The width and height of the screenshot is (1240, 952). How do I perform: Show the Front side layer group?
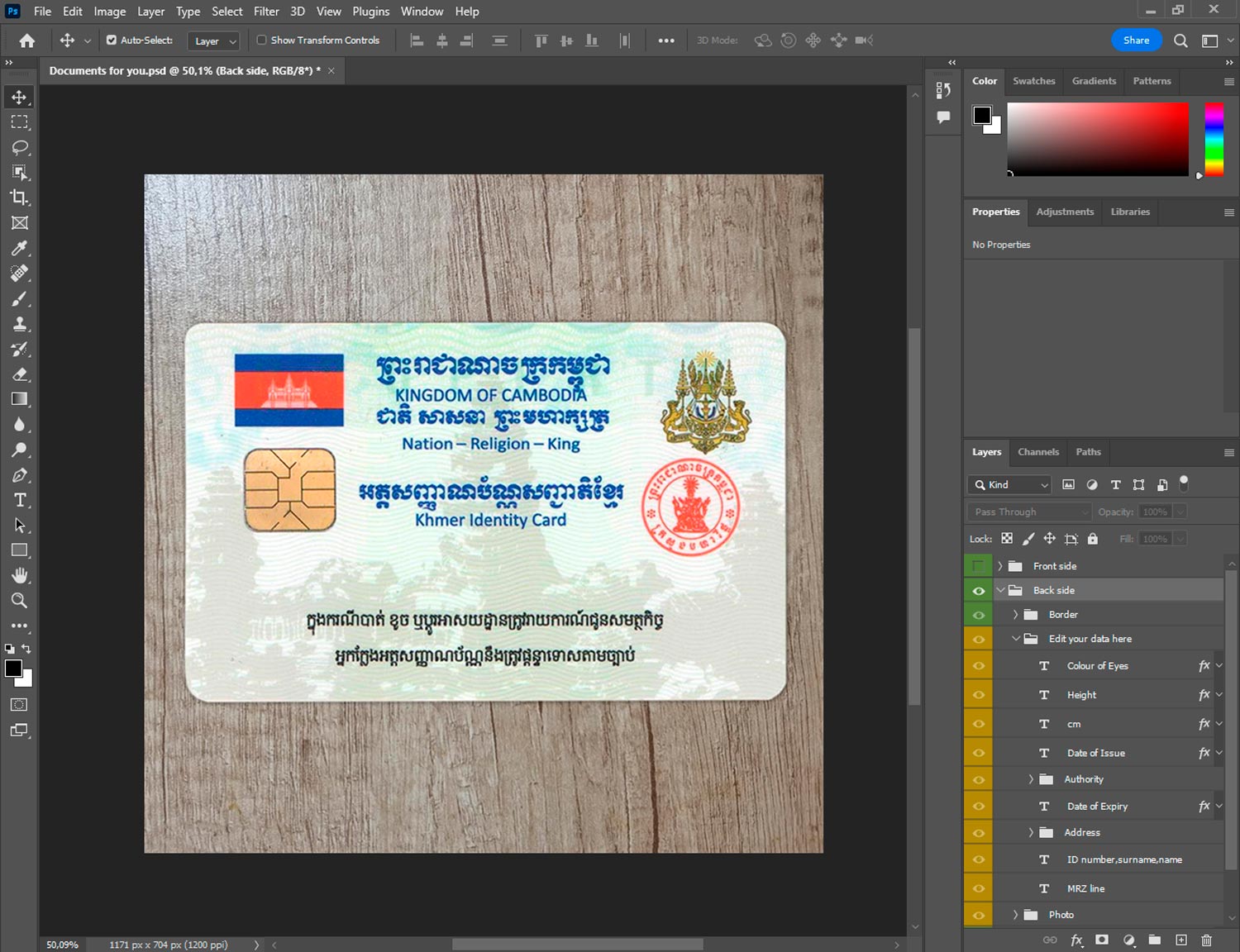(978, 566)
